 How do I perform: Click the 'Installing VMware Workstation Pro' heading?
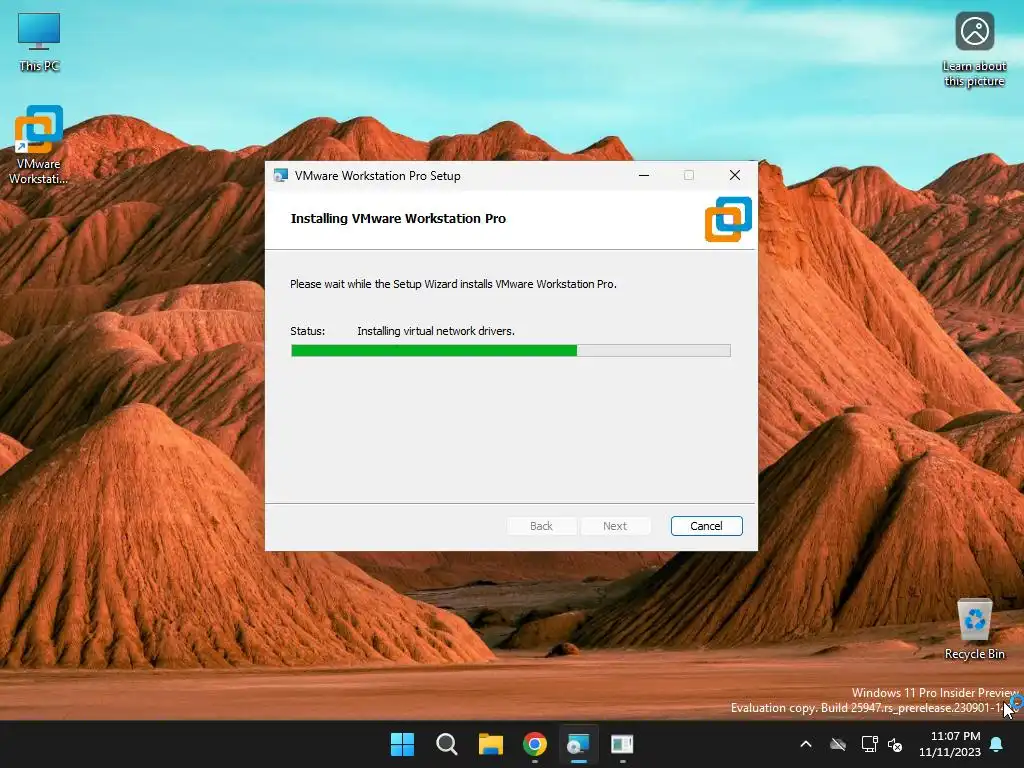click(398, 219)
